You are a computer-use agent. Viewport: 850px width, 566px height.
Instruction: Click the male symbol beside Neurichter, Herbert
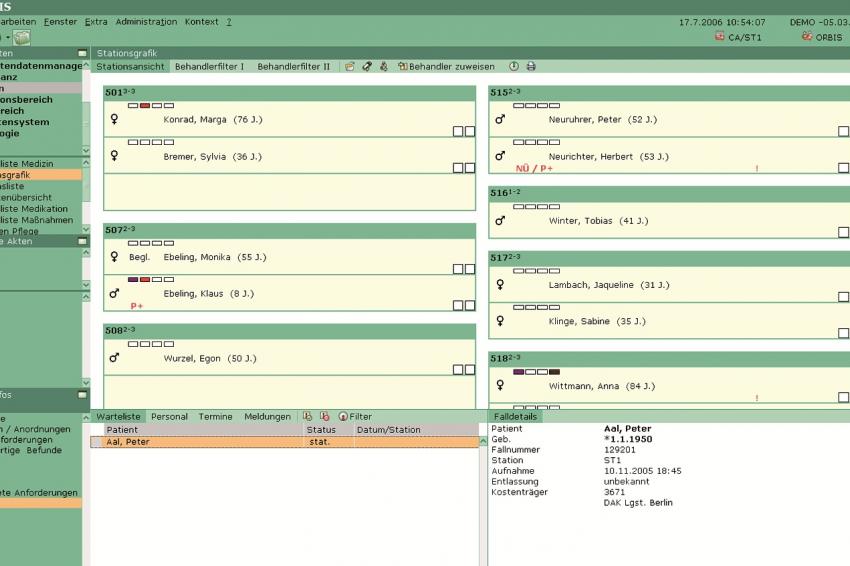[x=500, y=156]
